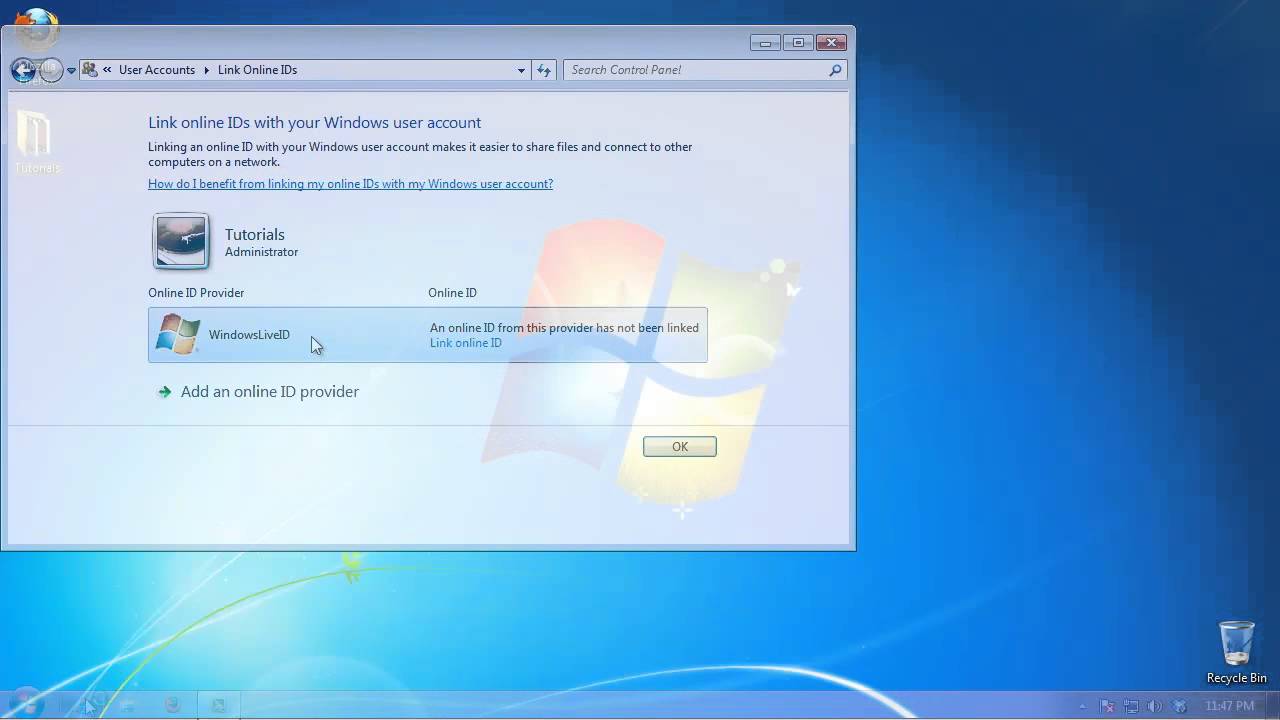Screen dimensions: 1280x720
Task: Minimize the Link Online IDs window
Action: coord(765,43)
